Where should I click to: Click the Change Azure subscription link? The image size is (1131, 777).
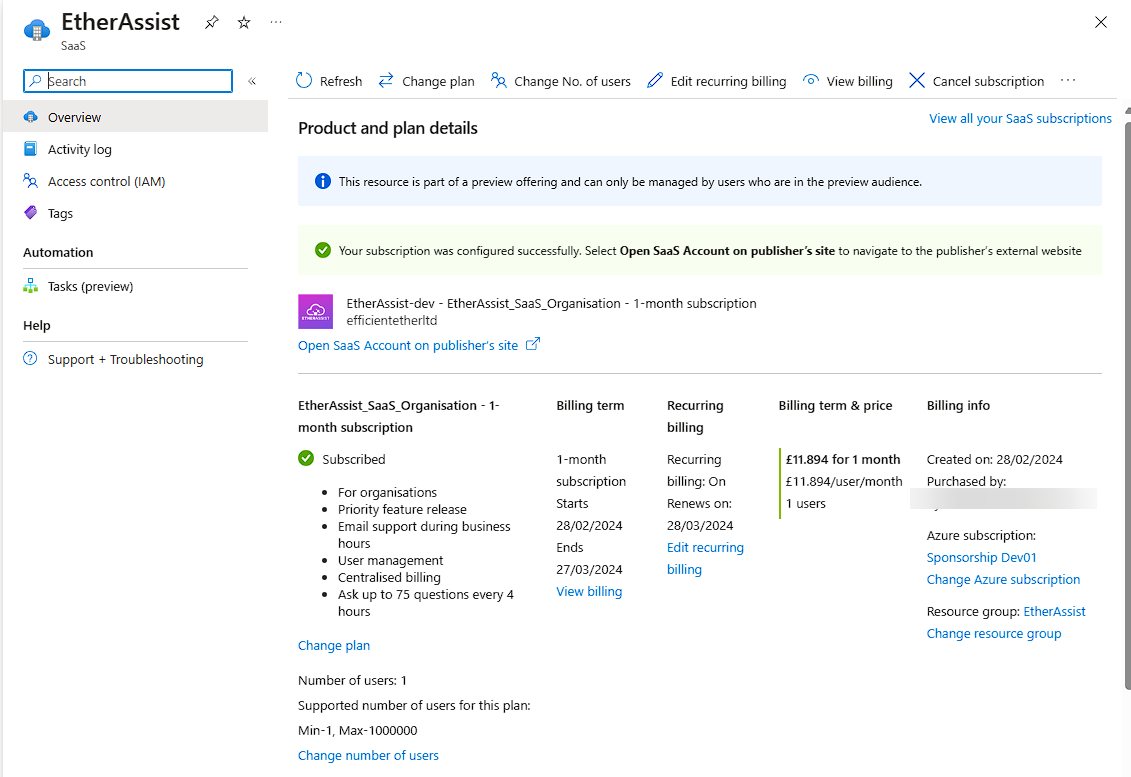point(1003,579)
